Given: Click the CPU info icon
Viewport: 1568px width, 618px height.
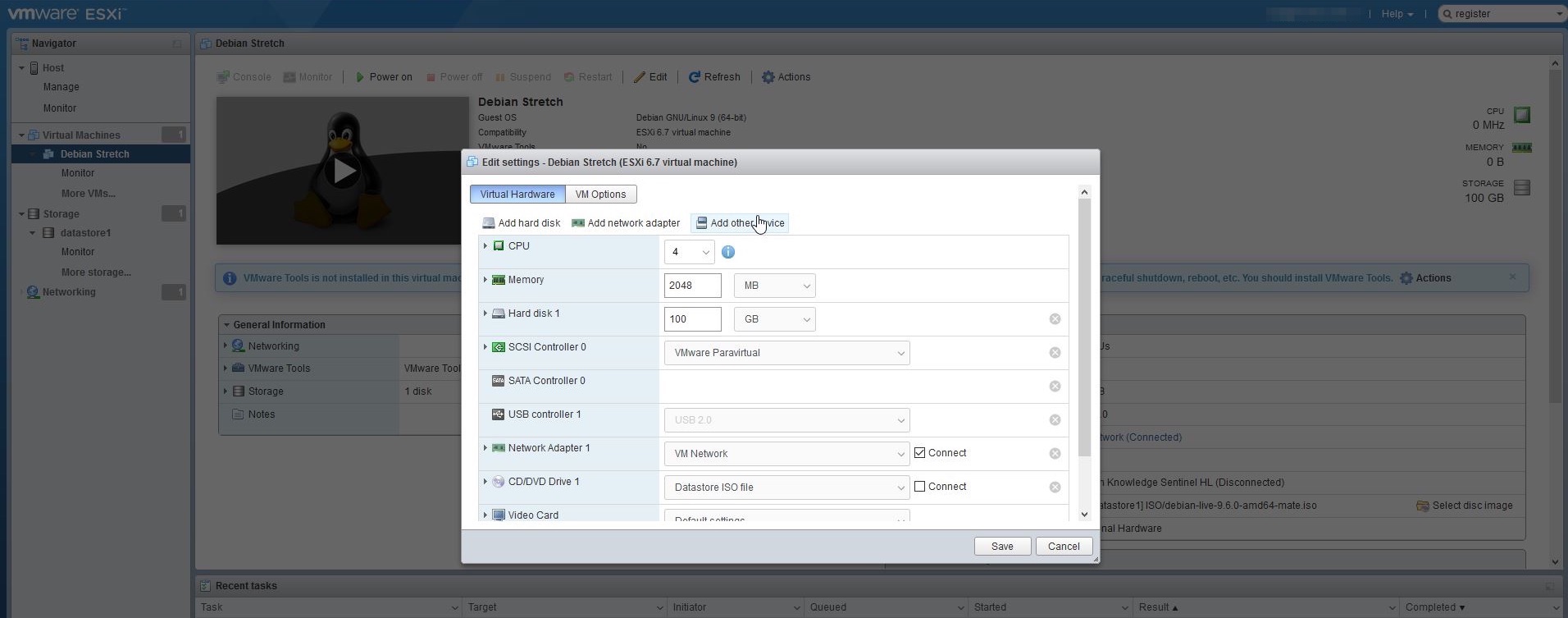Looking at the screenshot, I should [x=727, y=252].
